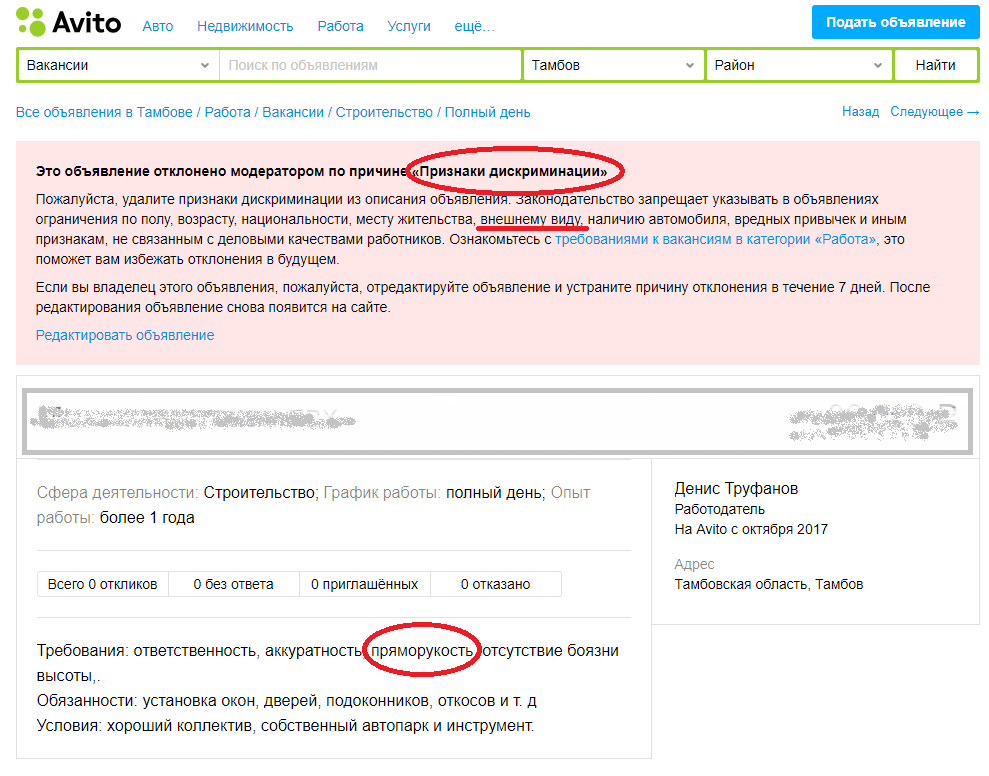
Task: Open the «Район» district dropdown
Action: coord(795,64)
